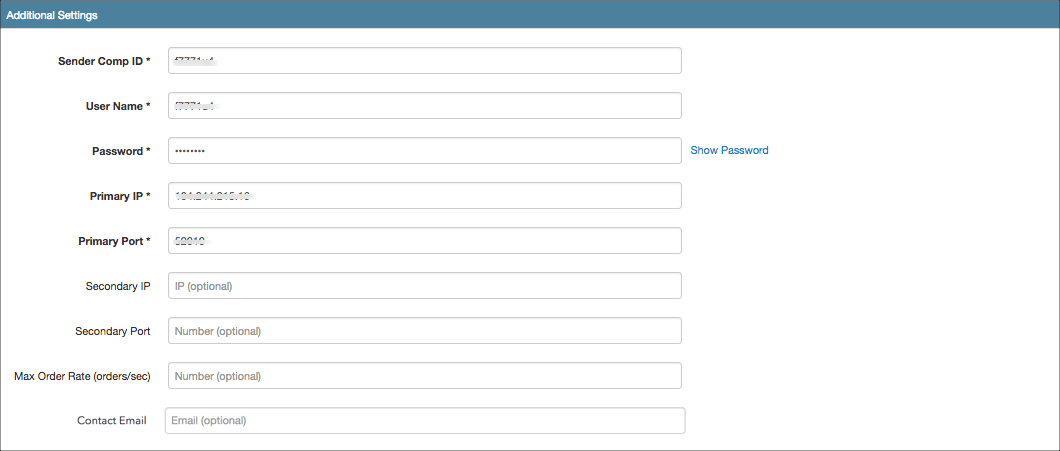Viewport: 1060px width, 451px height.
Task: Focus the Primary IP input box
Action: [425, 195]
